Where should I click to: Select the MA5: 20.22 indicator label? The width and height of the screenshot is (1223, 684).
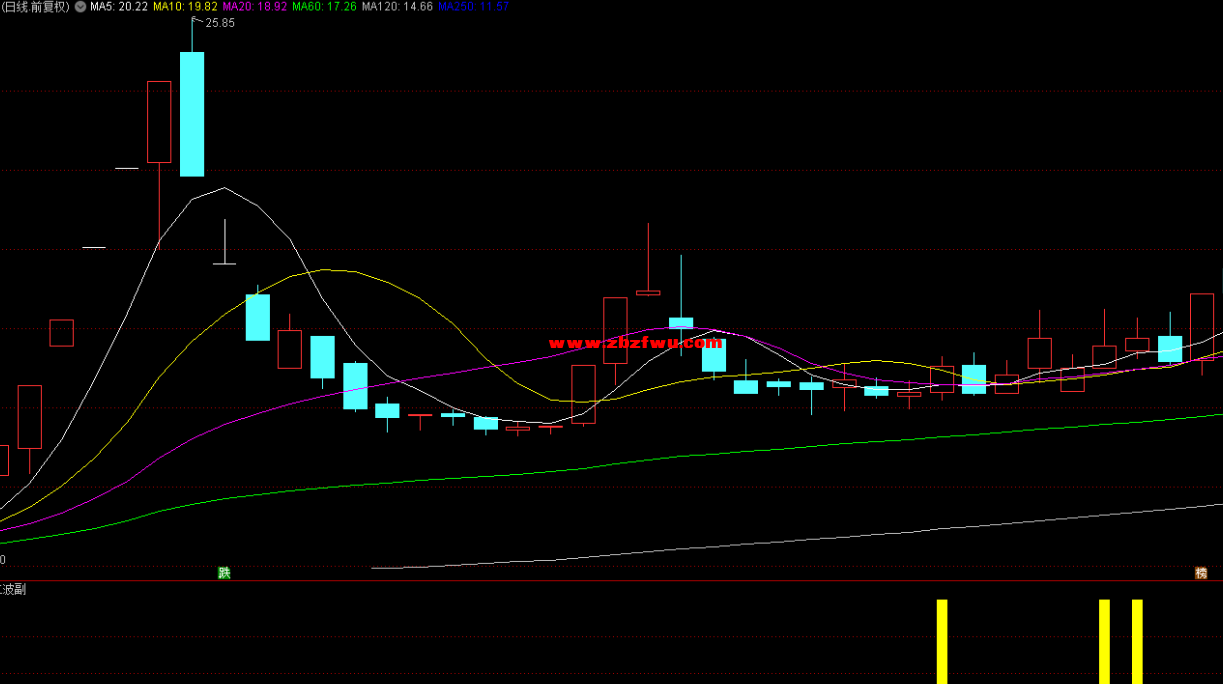(119, 7)
